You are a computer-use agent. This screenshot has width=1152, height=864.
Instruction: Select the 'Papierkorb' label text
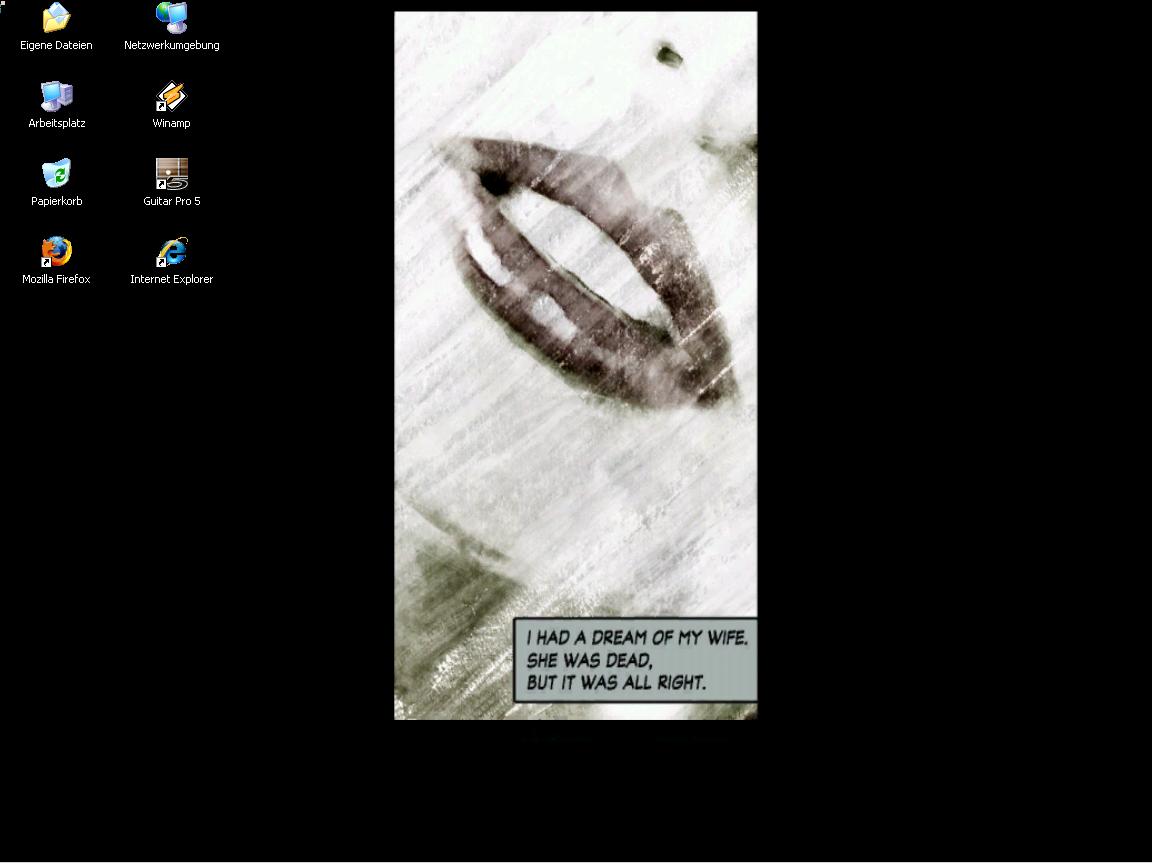tap(57, 201)
